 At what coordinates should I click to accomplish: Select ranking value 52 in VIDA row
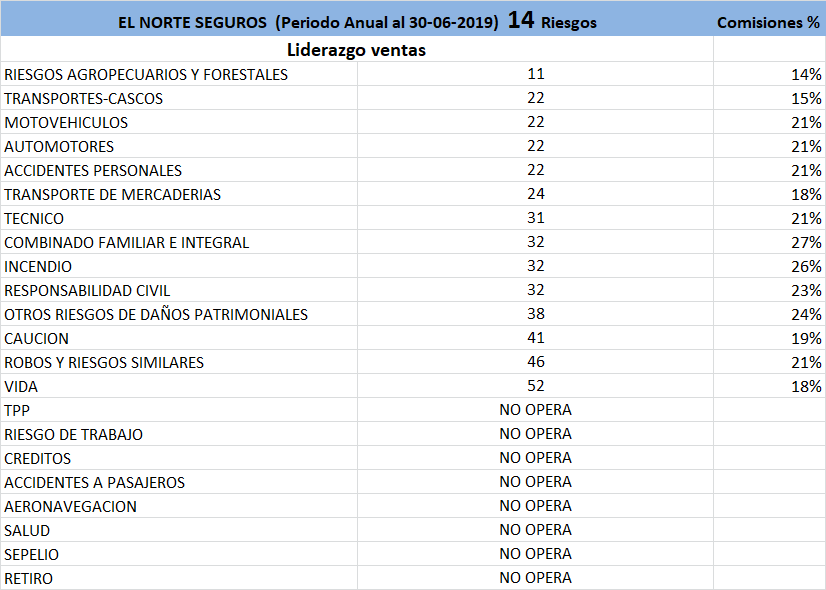coord(536,386)
